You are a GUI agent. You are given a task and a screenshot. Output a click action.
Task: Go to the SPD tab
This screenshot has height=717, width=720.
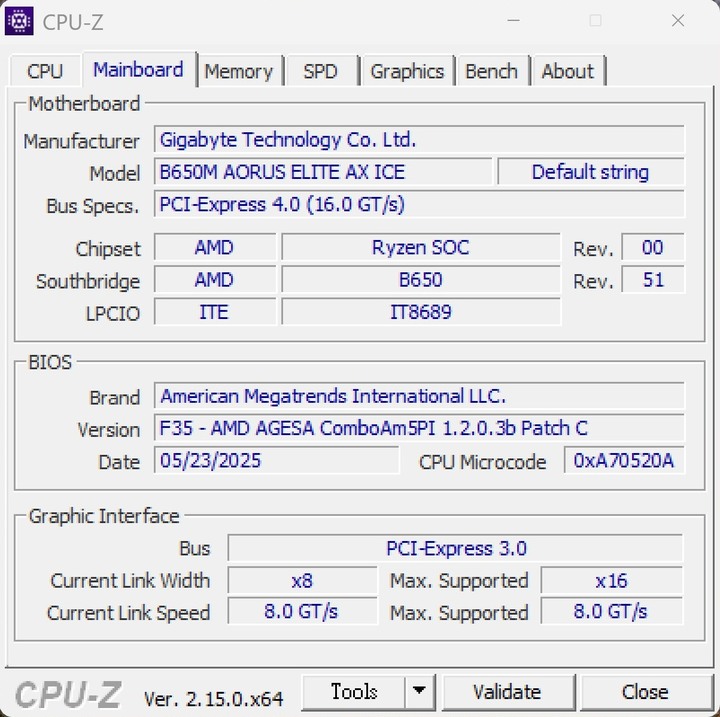click(x=320, y=72)
